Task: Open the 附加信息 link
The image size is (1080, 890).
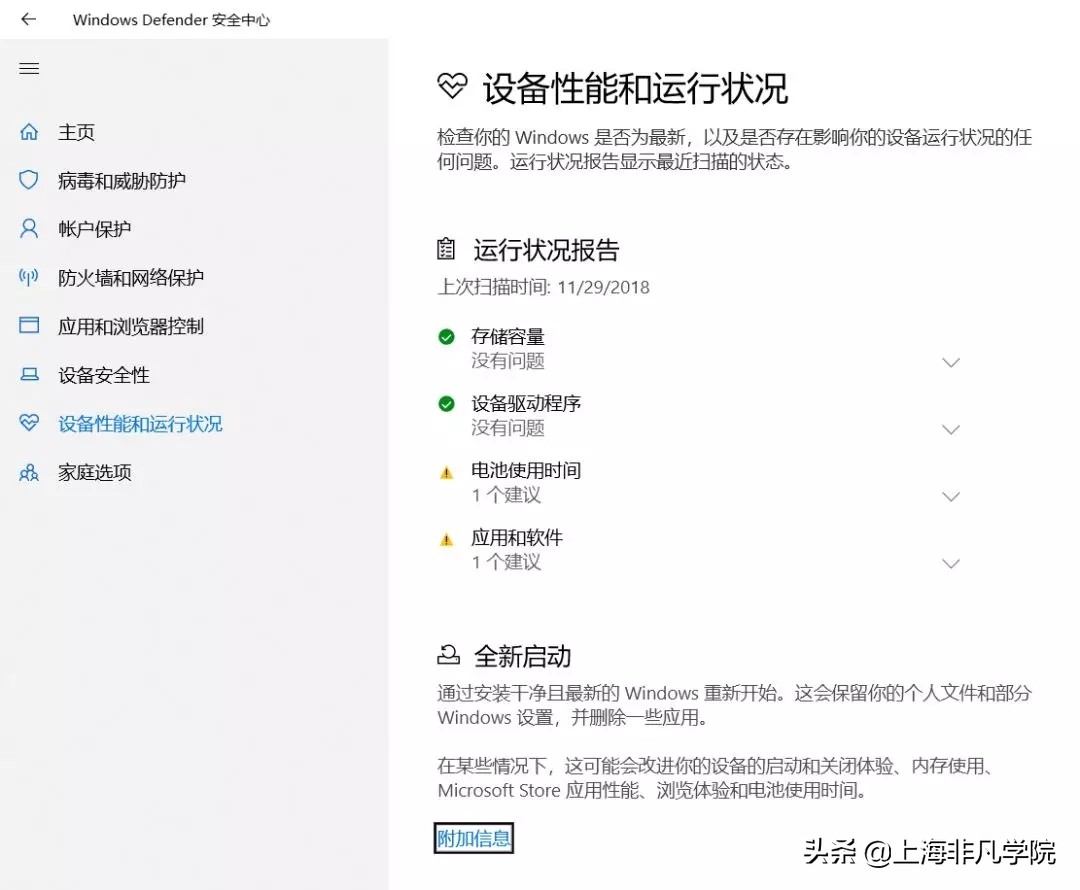Action: click(472, 840)
